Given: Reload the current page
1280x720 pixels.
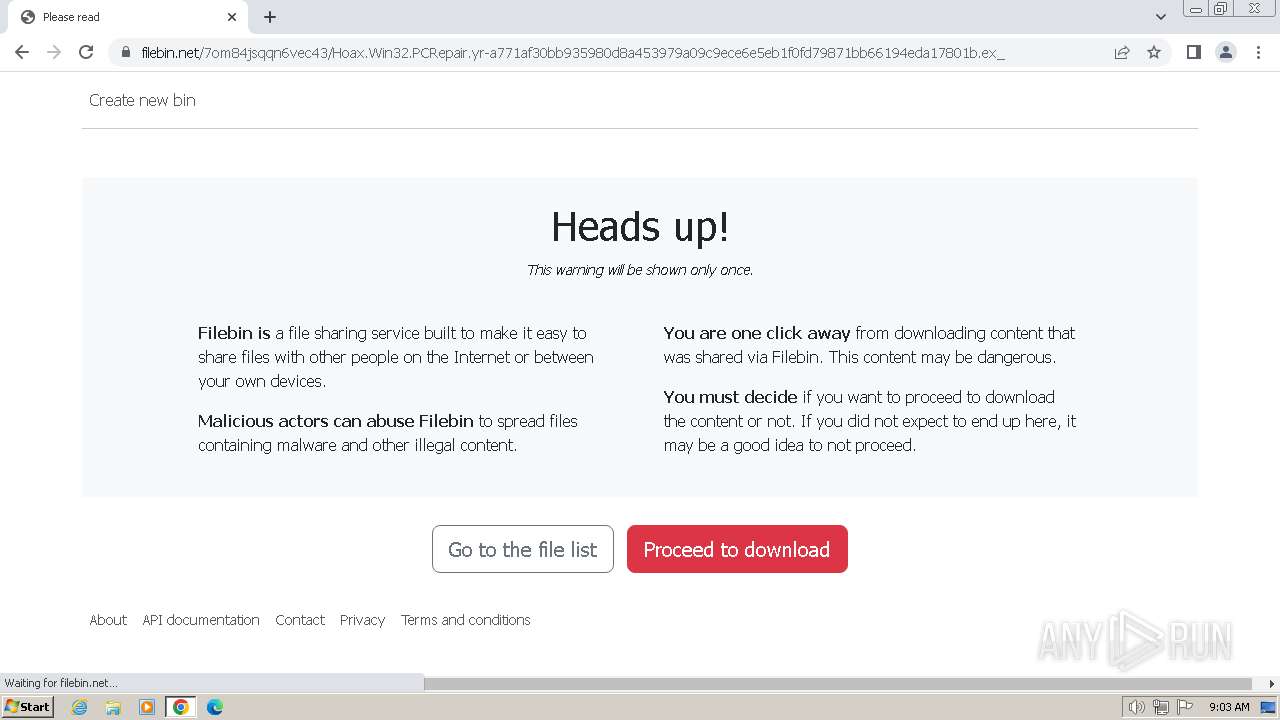Looking at the screenshot, I should click(x=86, y=52).
